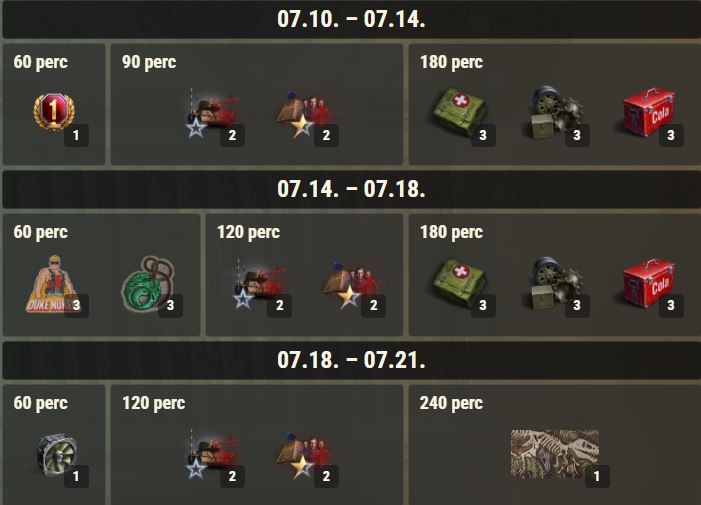Click the first aid kit in 07.10 row
The width and height of the screenshot is (701, 505).
[460, 112]
